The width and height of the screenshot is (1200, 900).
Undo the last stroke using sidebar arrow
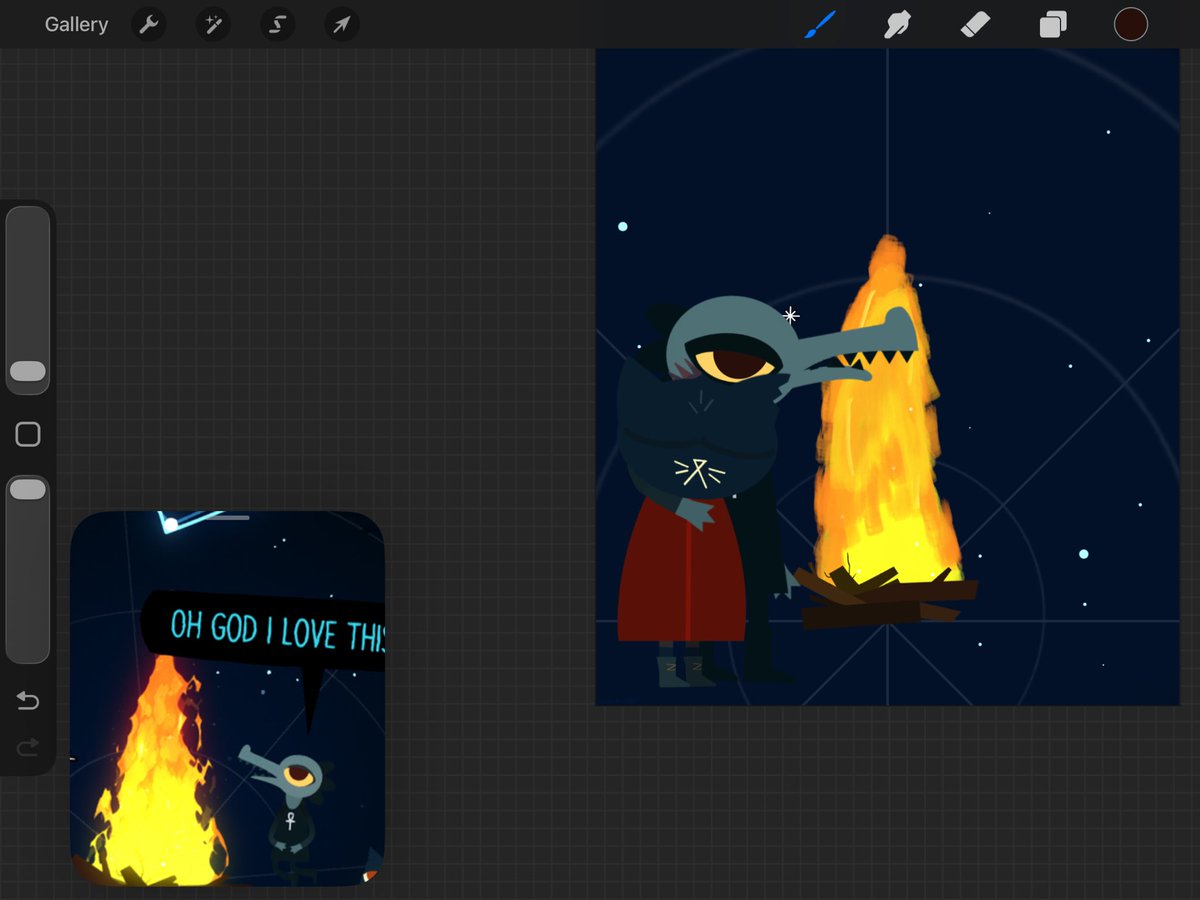click(28, 701)
